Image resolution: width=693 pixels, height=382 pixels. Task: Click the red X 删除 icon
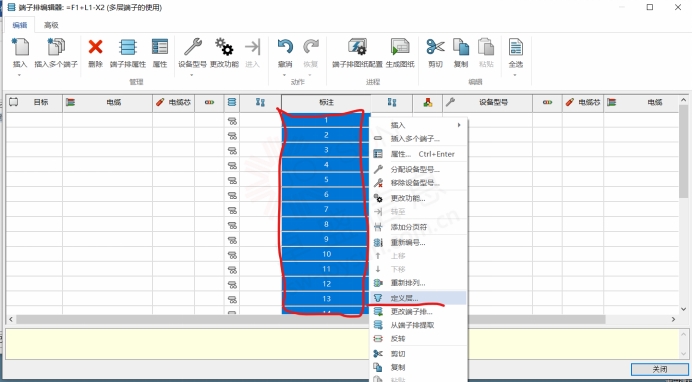(x=95, y=47)
